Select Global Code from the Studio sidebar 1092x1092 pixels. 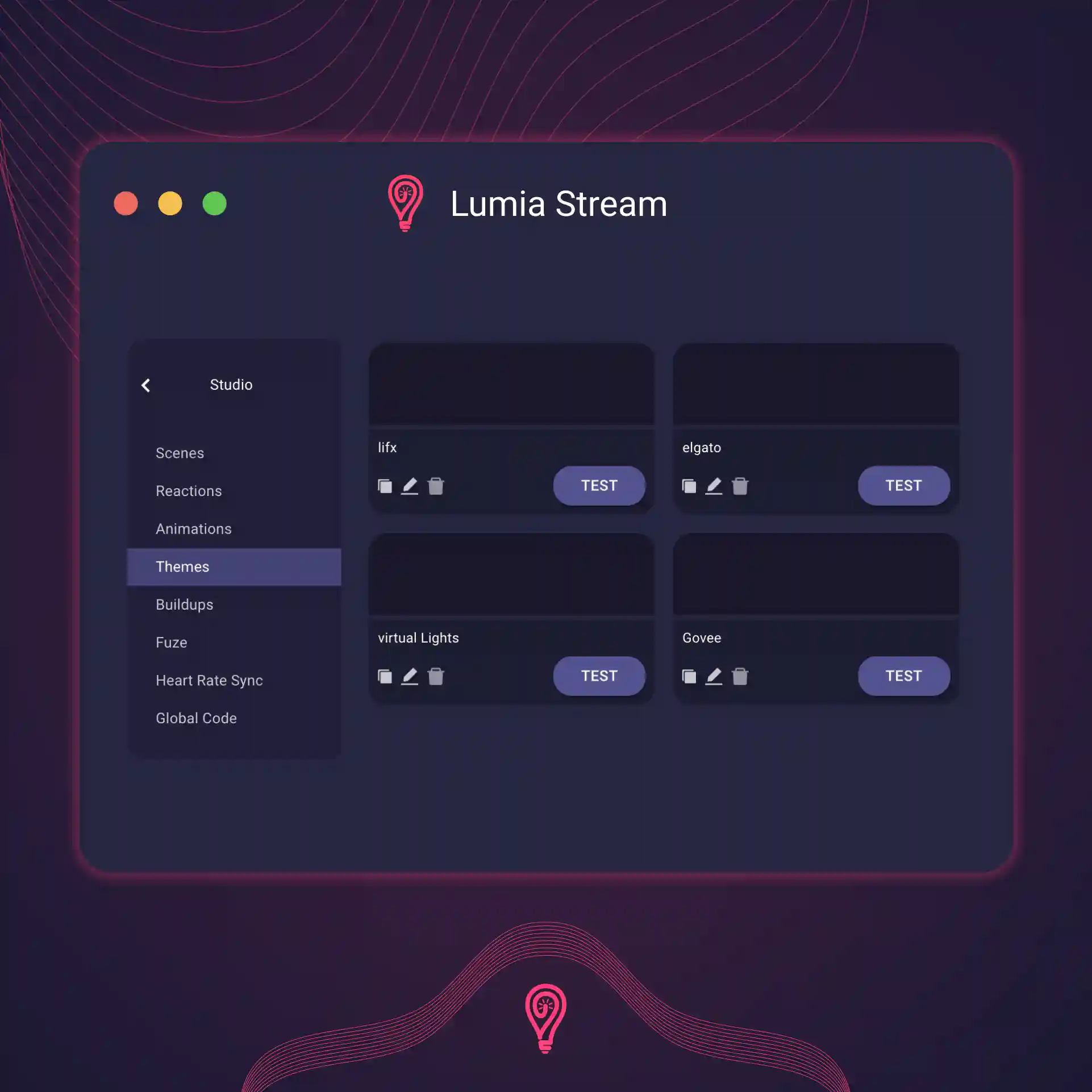tap(196, 718)
